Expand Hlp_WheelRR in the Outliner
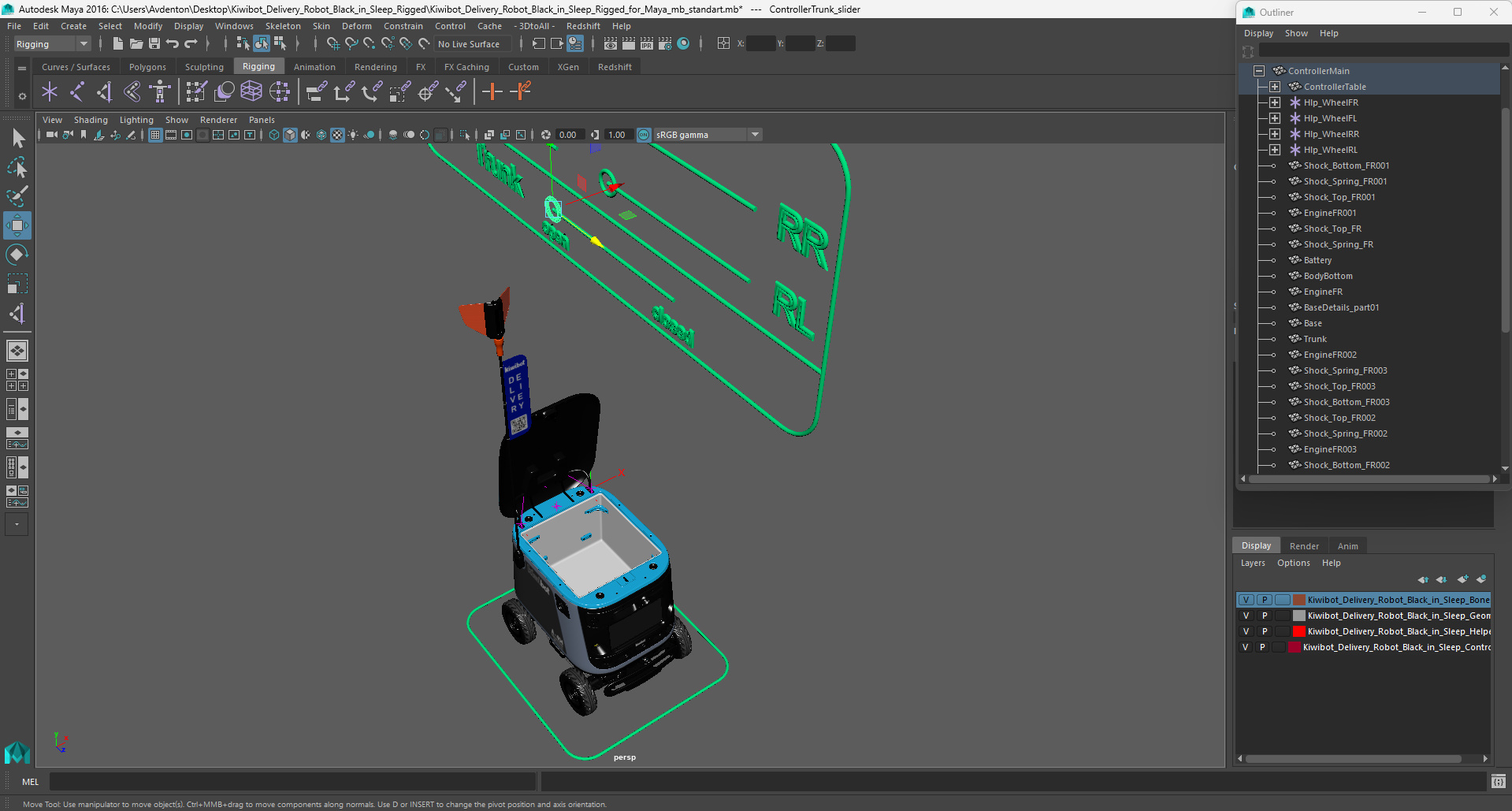This screenshot has width=1512, height=811. click(1275, 134)
